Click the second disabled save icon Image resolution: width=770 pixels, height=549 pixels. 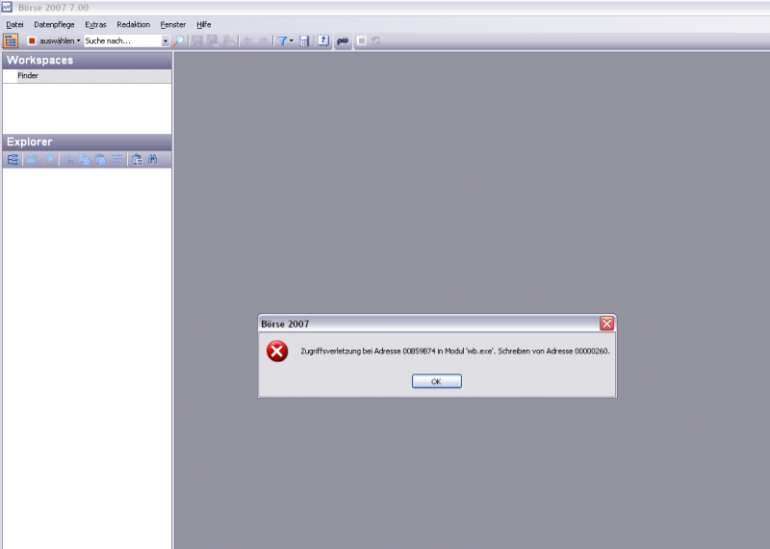click(212, 41)
